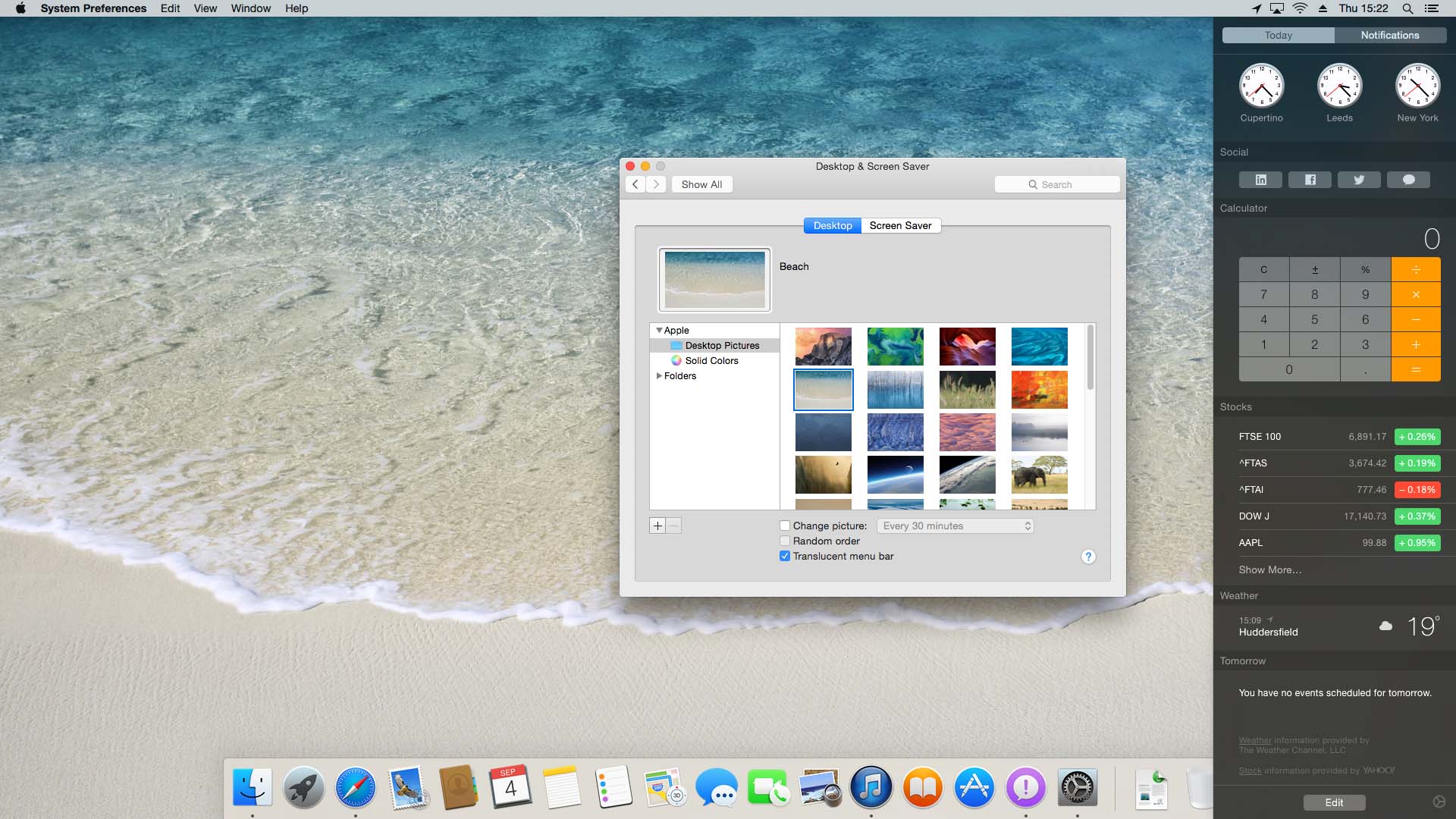
Task: Switch to the Screen Saver tab
Action: click(x=900, y=225)
